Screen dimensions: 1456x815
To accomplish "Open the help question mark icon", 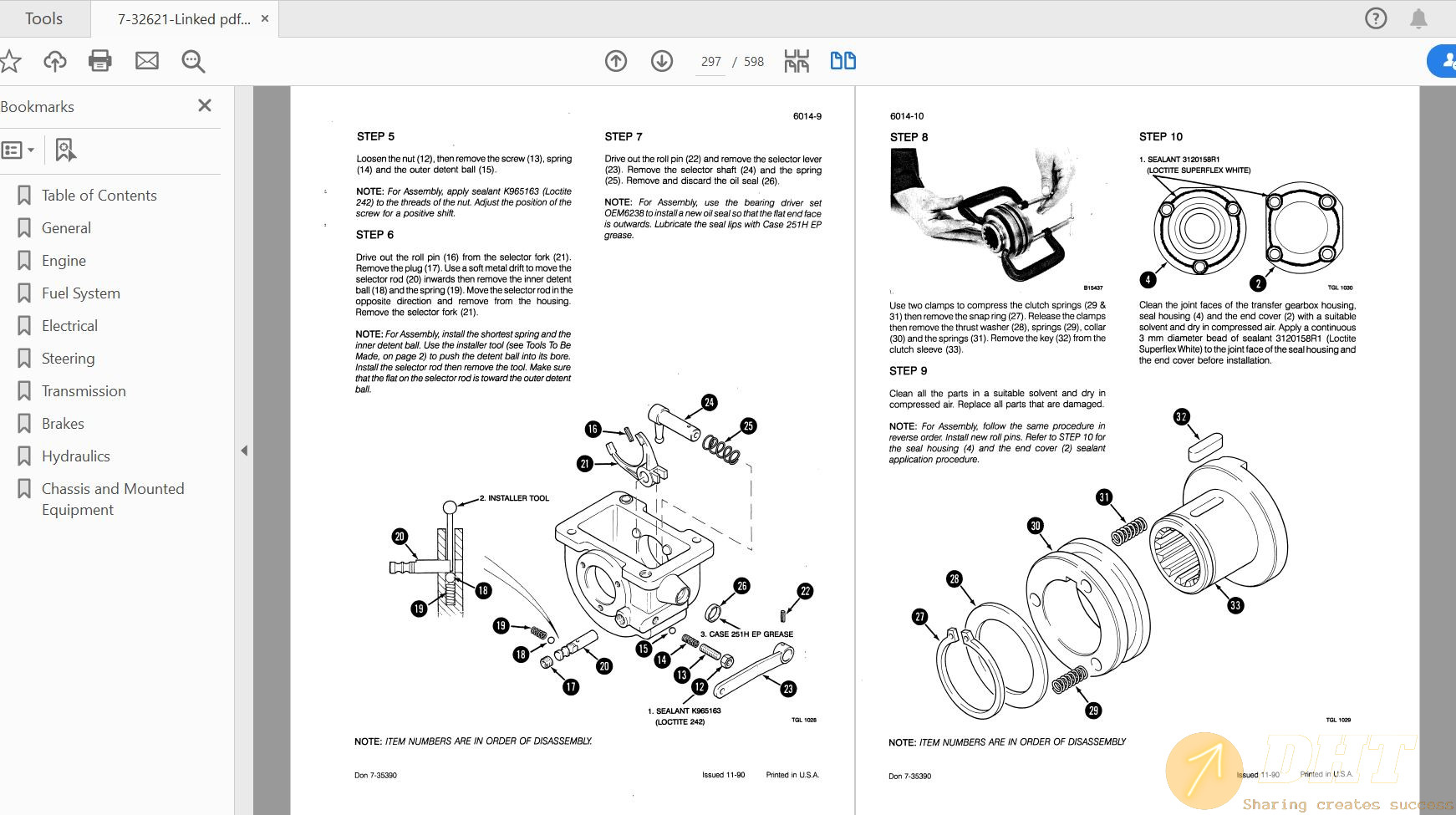I will (x=1376, y=18).
